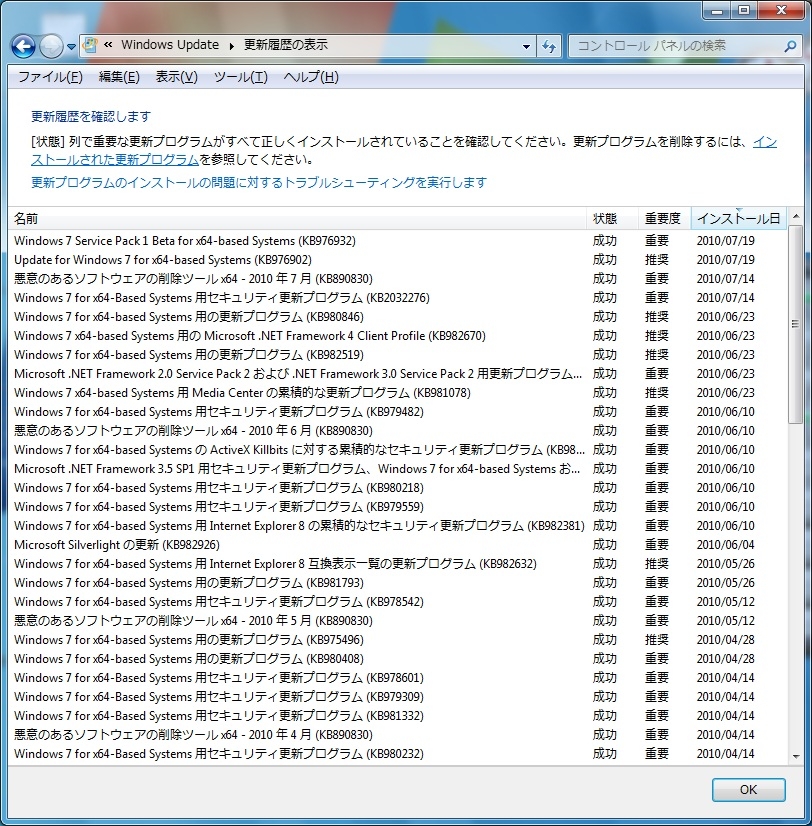
Task: Expand the breadcrumb arrow after Windows Update
Action: [231, 46]
